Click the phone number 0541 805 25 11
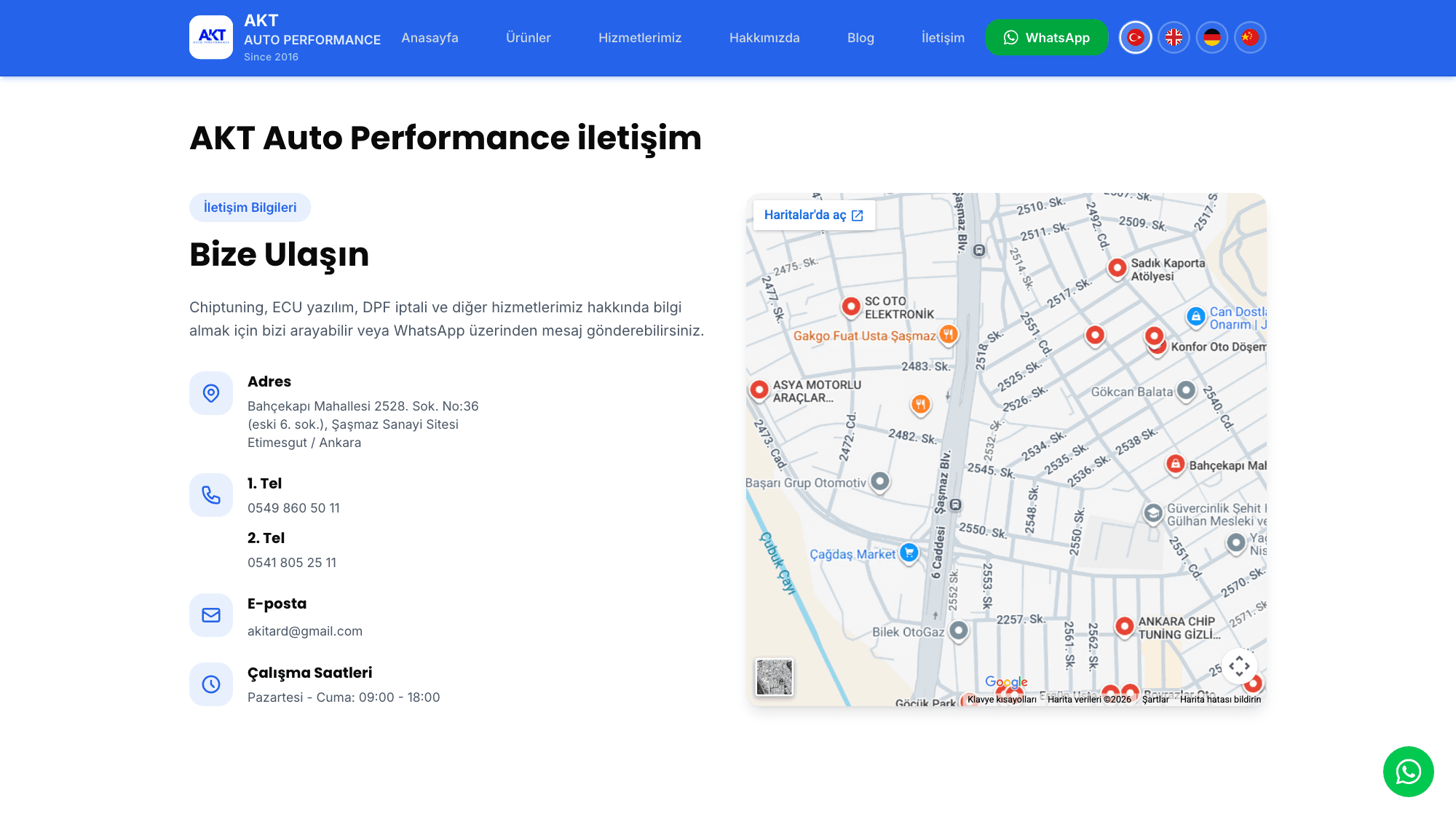Image resolution: width=1456 pixels, height=819 pixels. point(292,563)
